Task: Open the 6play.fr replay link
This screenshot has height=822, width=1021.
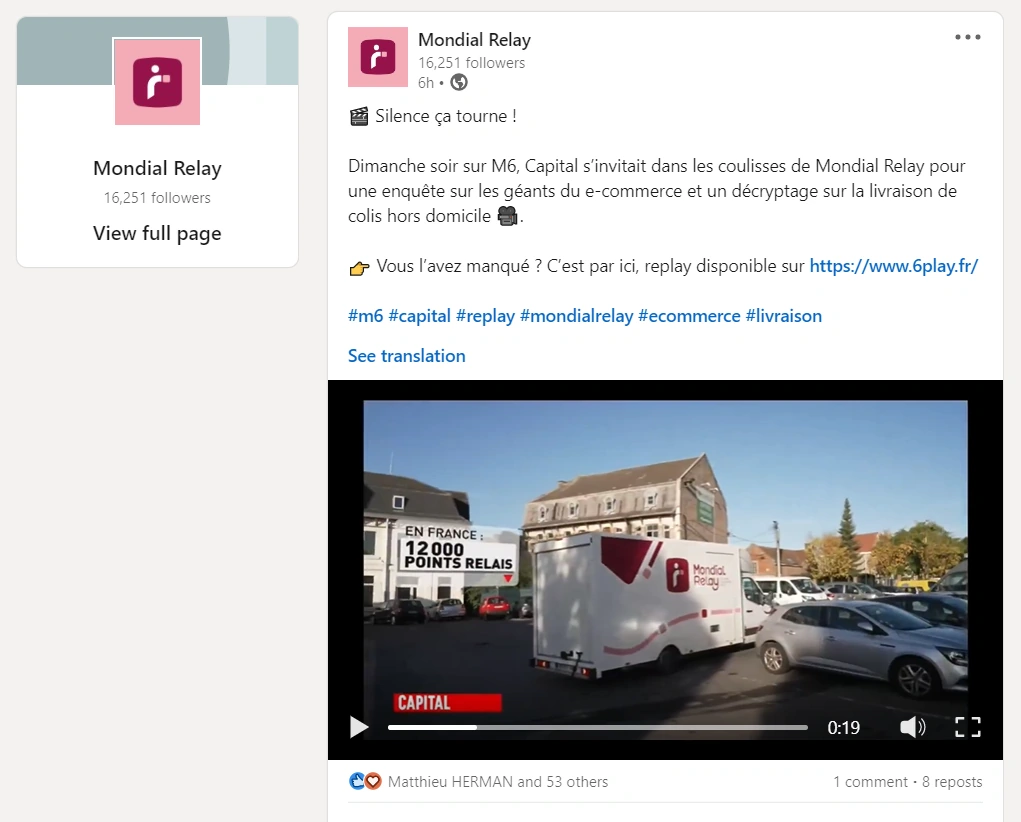Action: tap(893, 266)
